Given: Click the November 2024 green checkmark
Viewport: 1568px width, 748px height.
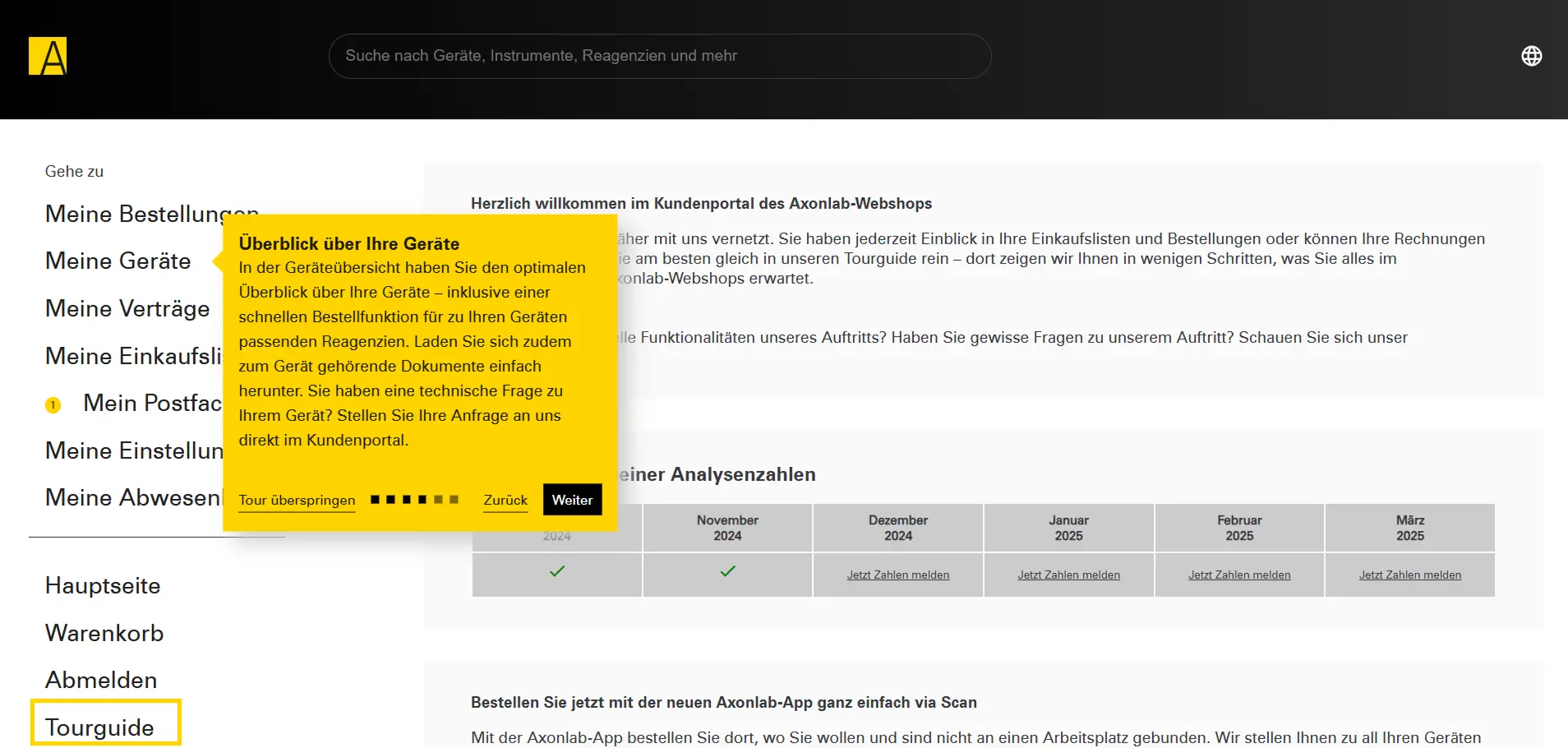Looking at the screenshot, I should (x=727, y=571).
